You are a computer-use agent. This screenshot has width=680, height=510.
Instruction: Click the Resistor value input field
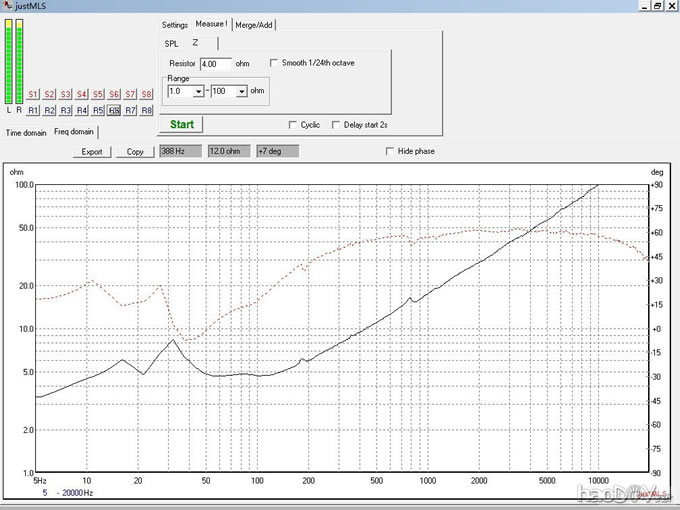215,63
